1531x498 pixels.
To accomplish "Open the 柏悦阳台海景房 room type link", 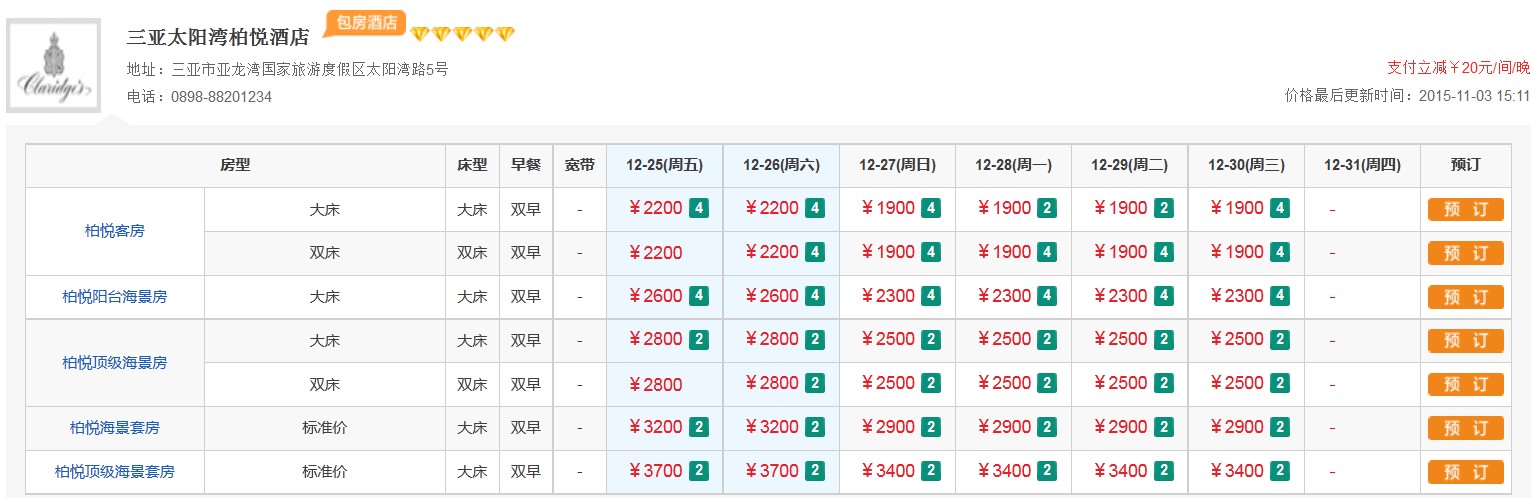I will coord(114,297).
